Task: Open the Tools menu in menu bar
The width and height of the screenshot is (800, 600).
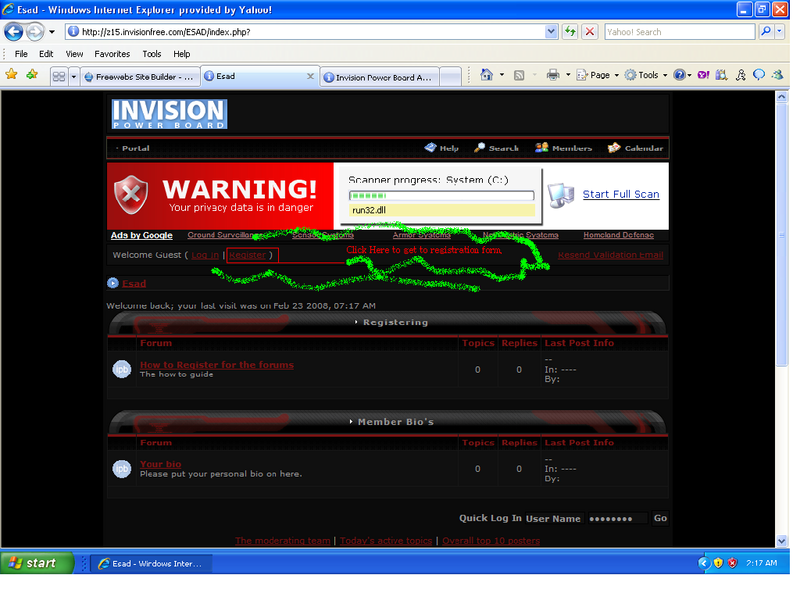Action: pos(152,54)
